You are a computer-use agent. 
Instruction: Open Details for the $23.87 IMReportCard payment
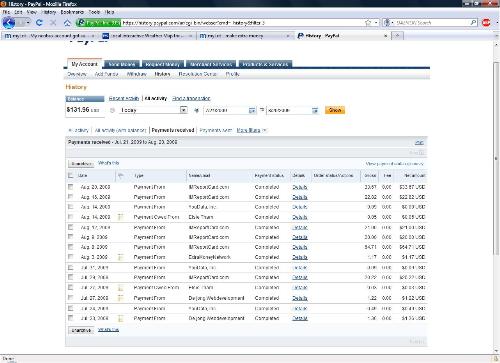click(x=300, y=187)
